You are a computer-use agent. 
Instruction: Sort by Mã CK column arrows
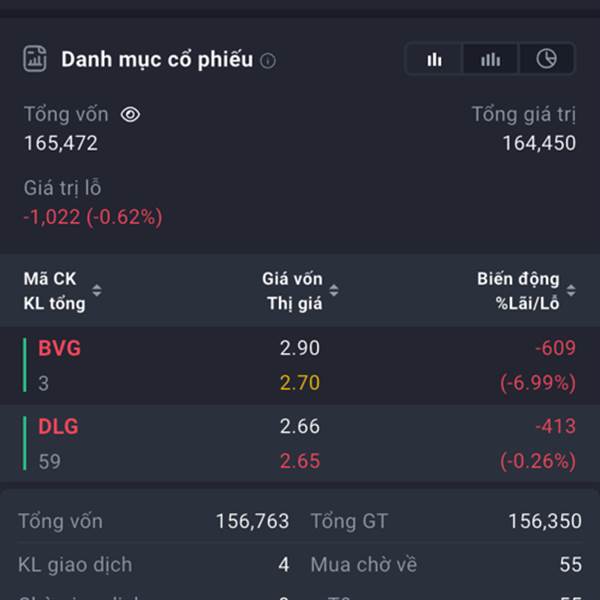pyautogui.click(x=97, y=291)
